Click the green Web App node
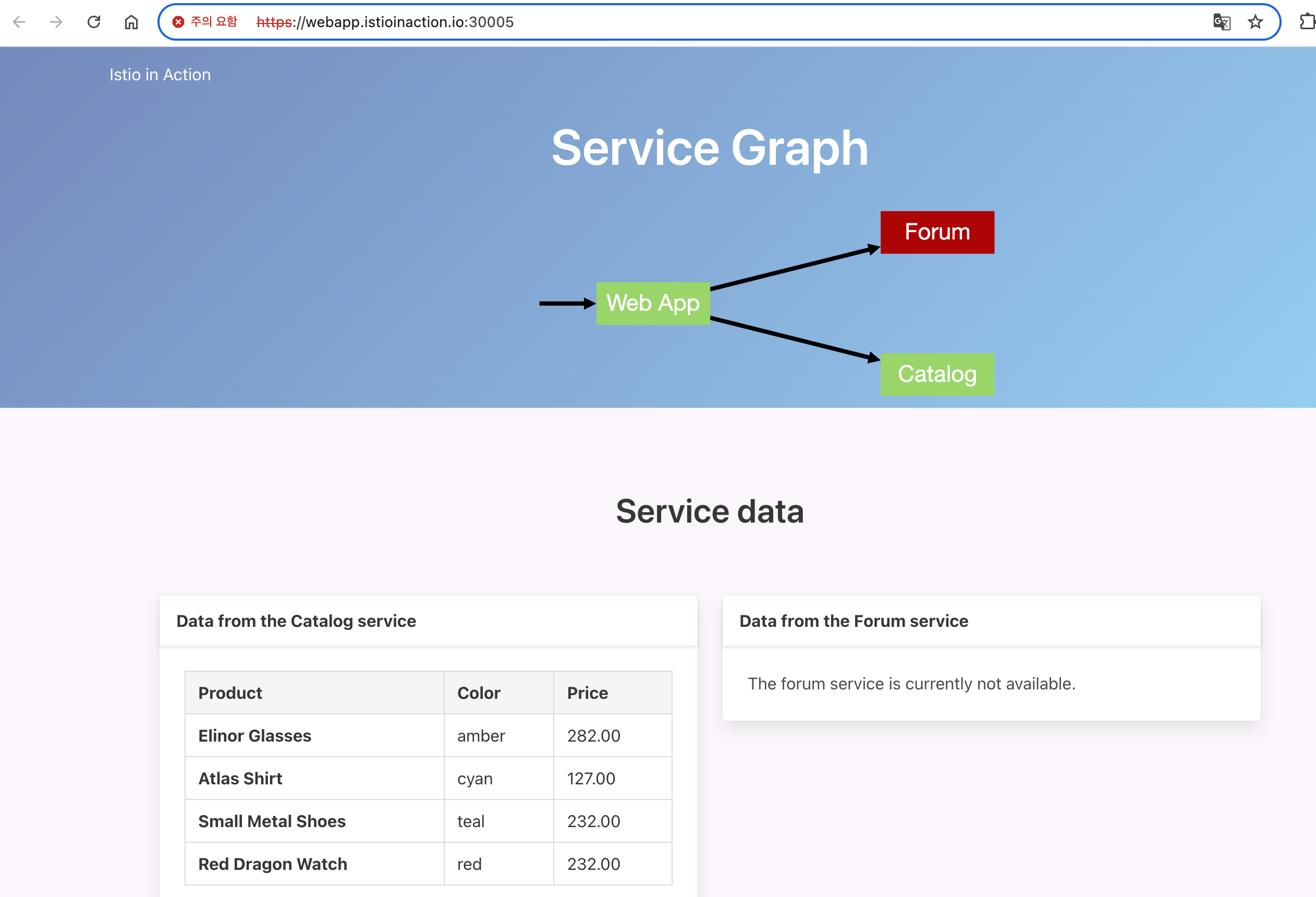This screenshot has width=1316, height=897. [652, 303]
